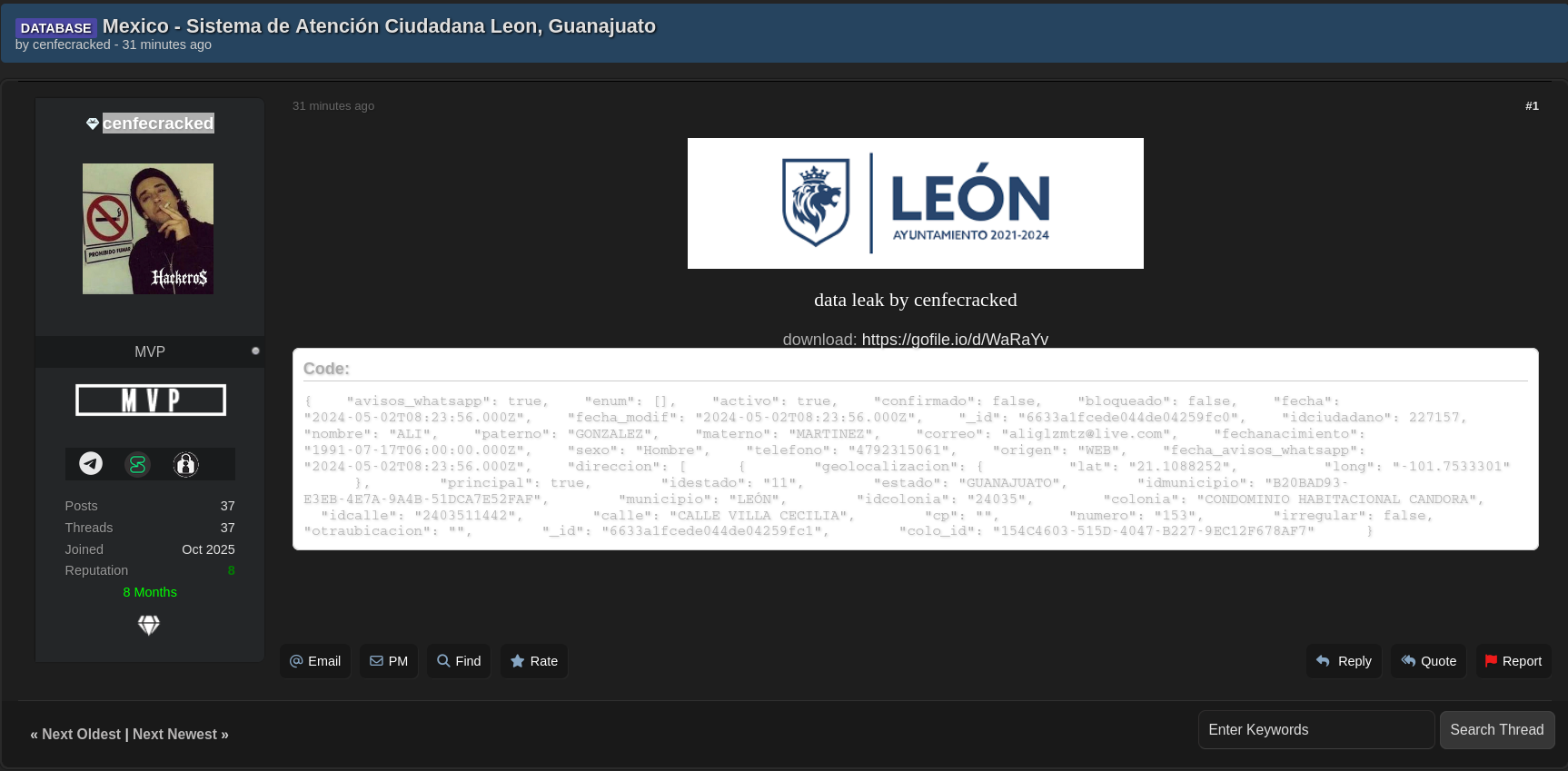Go to Next Oldest thread

(81, 735)
